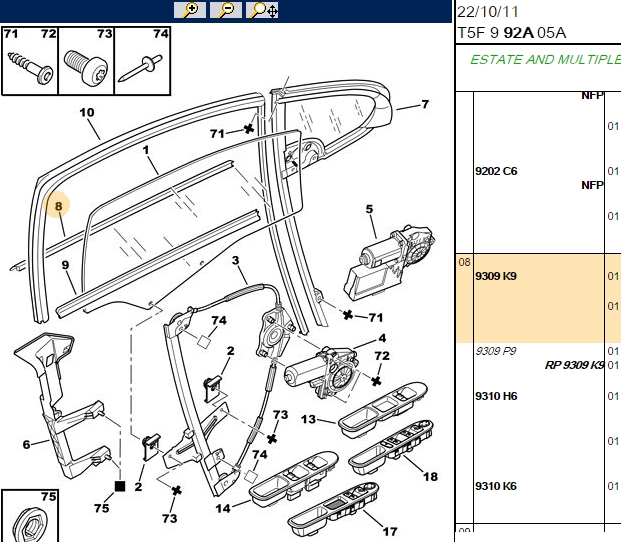Select callout number 9 lower weatherstrip
The image size is (621, 542).
65,265
